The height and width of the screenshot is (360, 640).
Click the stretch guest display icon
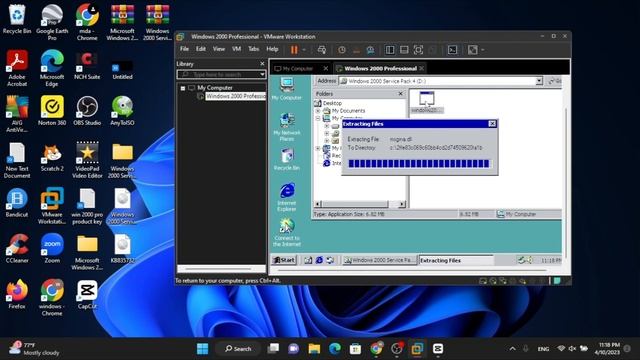(473, 50)
